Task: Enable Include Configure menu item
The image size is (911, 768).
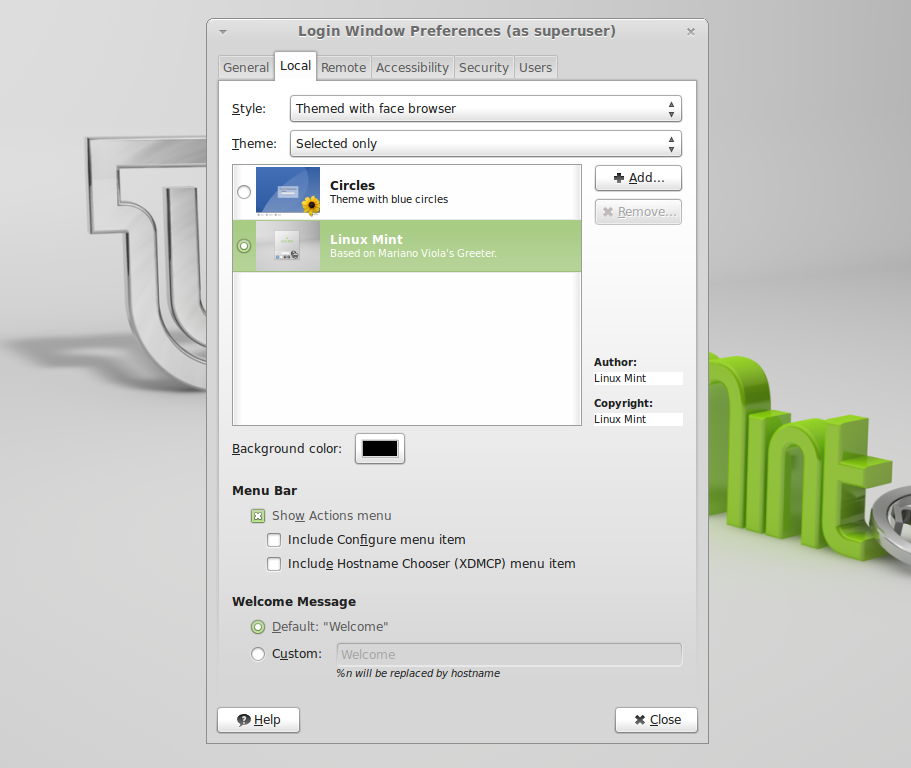Action: (x=274, y=540)
